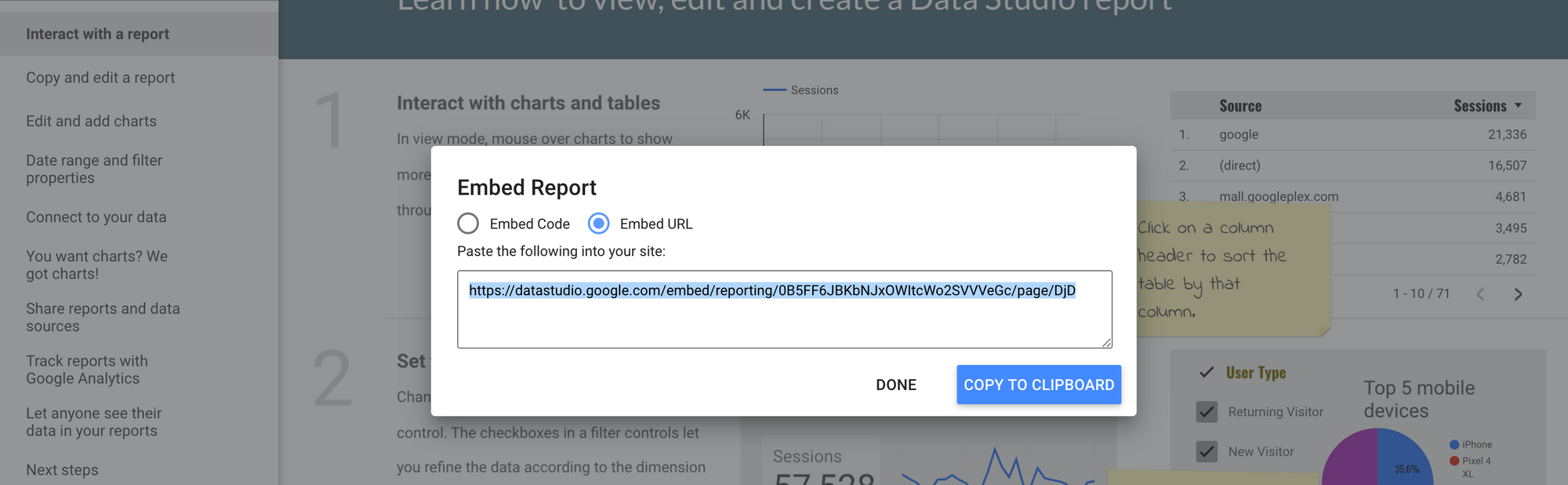Click the '1 - 10 / 71' pagination text

[1421, 294]
